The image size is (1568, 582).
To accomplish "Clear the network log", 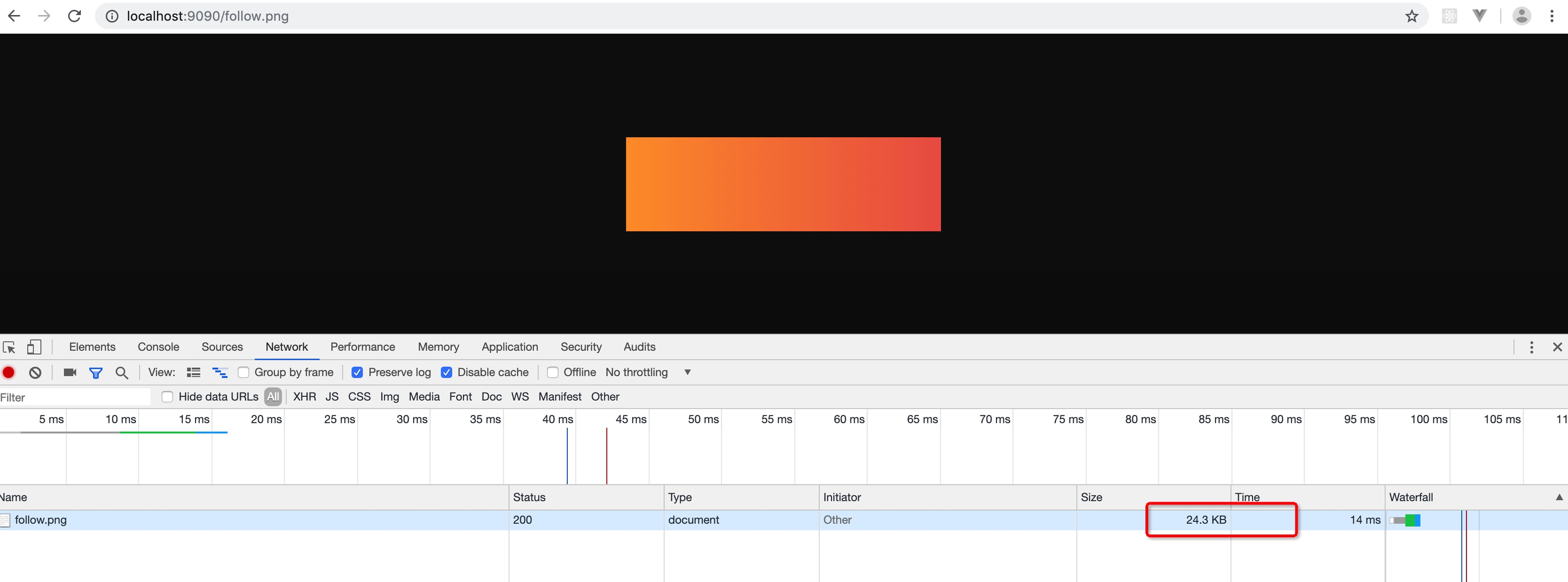I will pyautogui.click(x=35, y=372).
